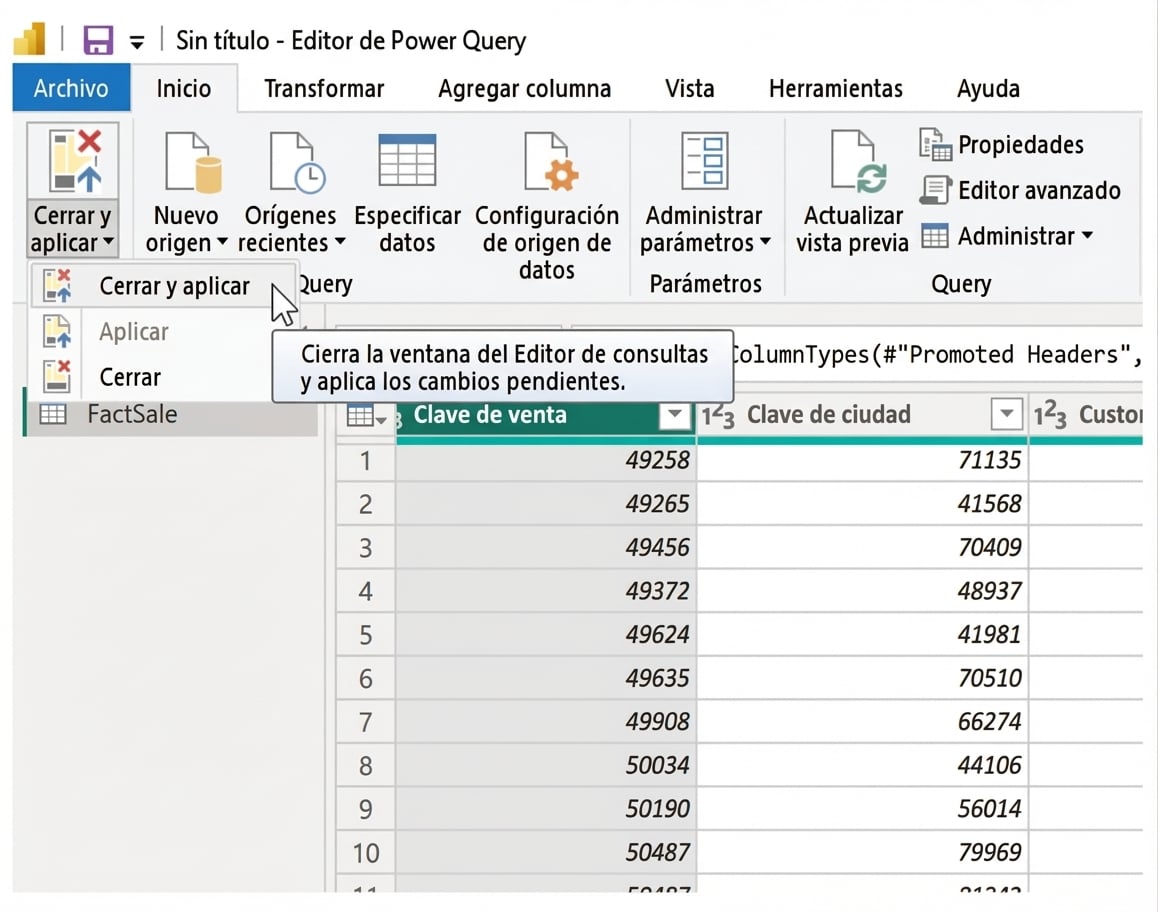Open the Clave de venta column filter dropdown
This screenshot has width=1158, height=912.
click(x=676, y=415)
